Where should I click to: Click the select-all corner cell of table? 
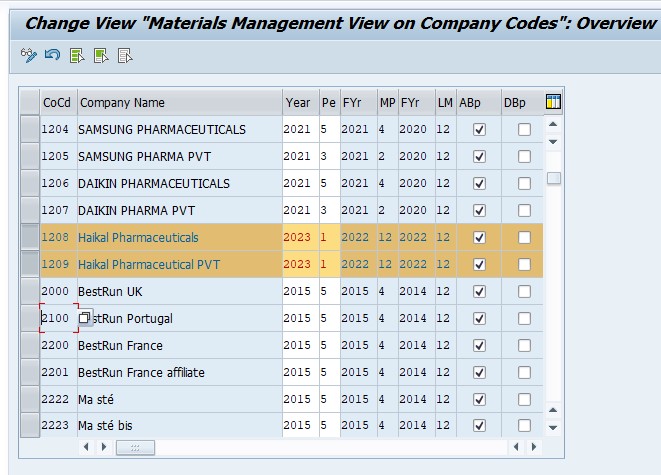30,102
